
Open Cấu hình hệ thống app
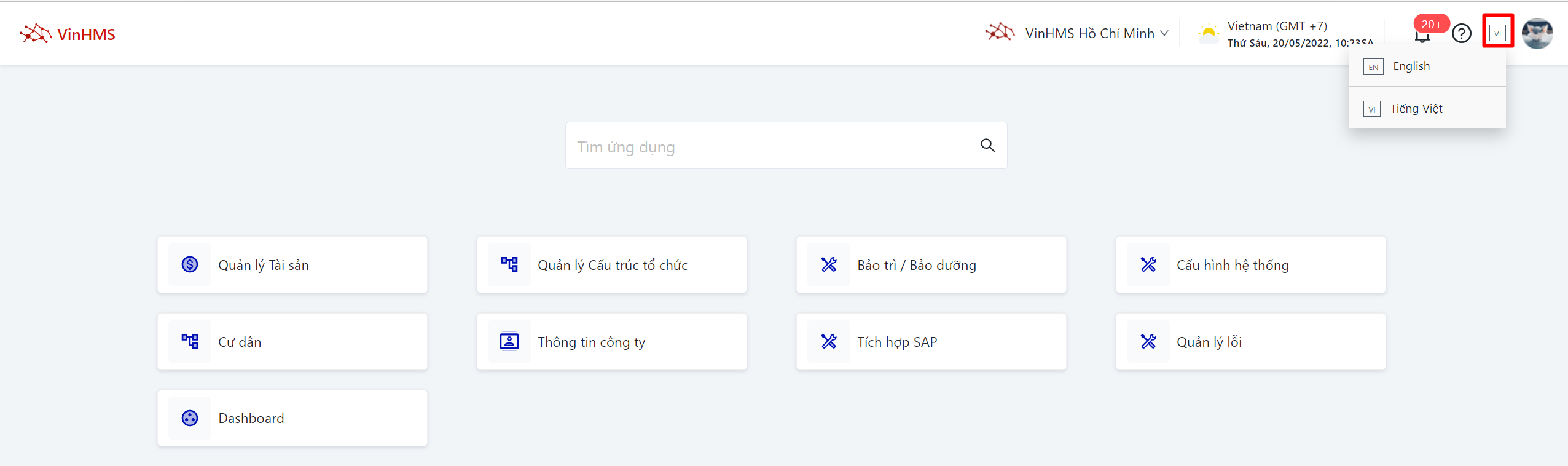point(1250,265)
